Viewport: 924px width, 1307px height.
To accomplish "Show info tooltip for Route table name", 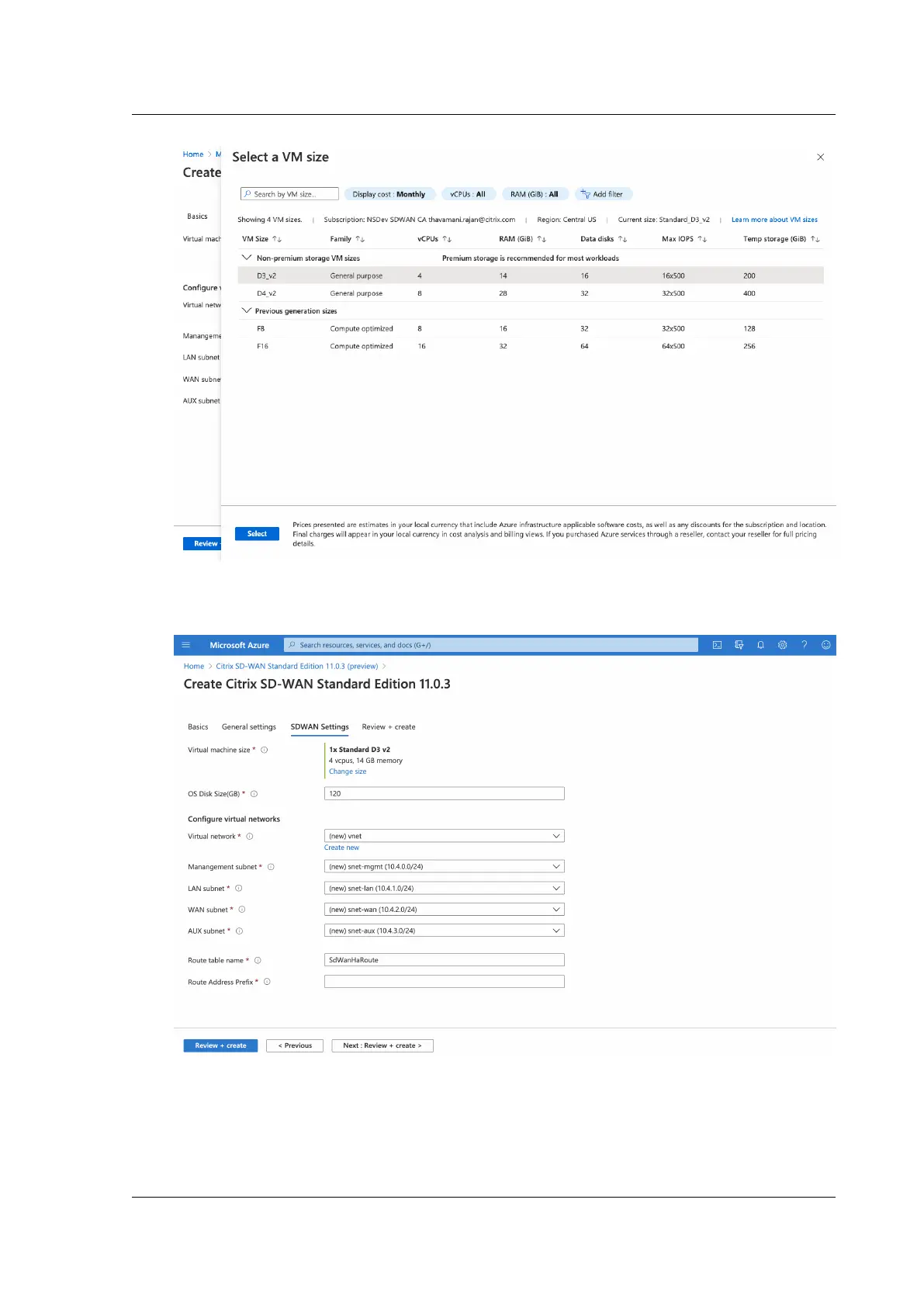I will tap(258, 961).
